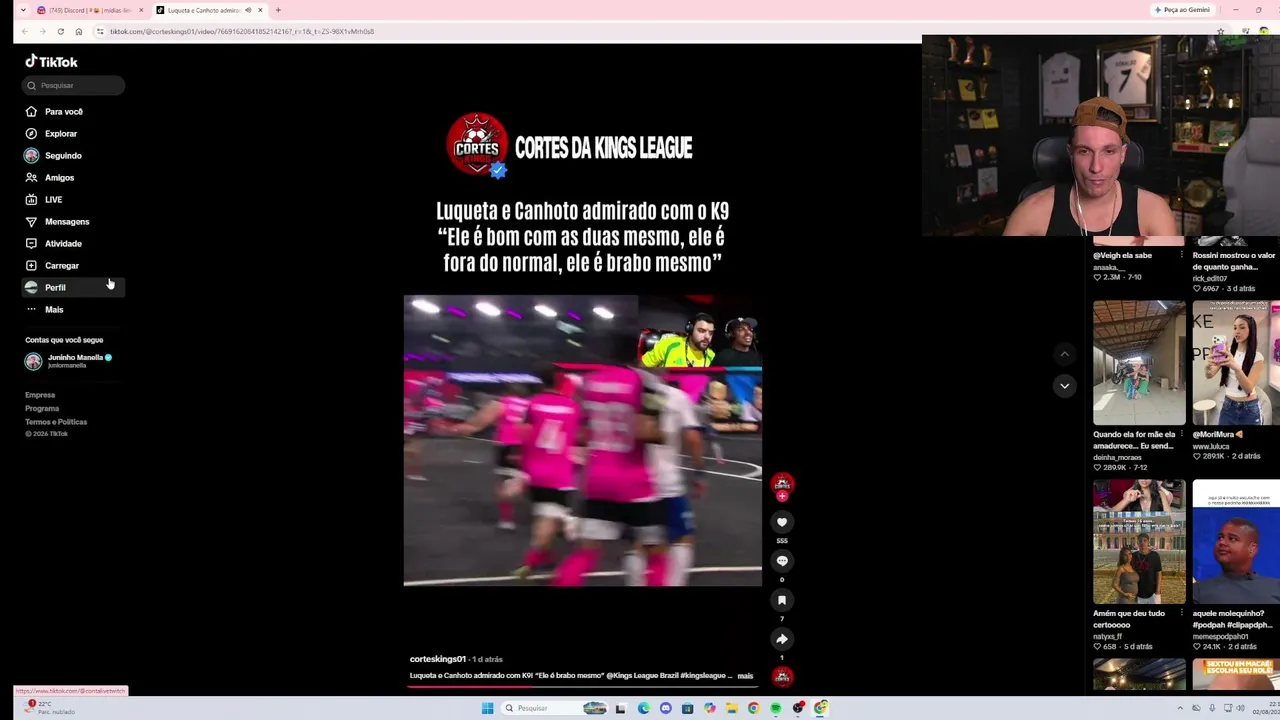Bookmark this page with the star icon

pos(1220,31)
